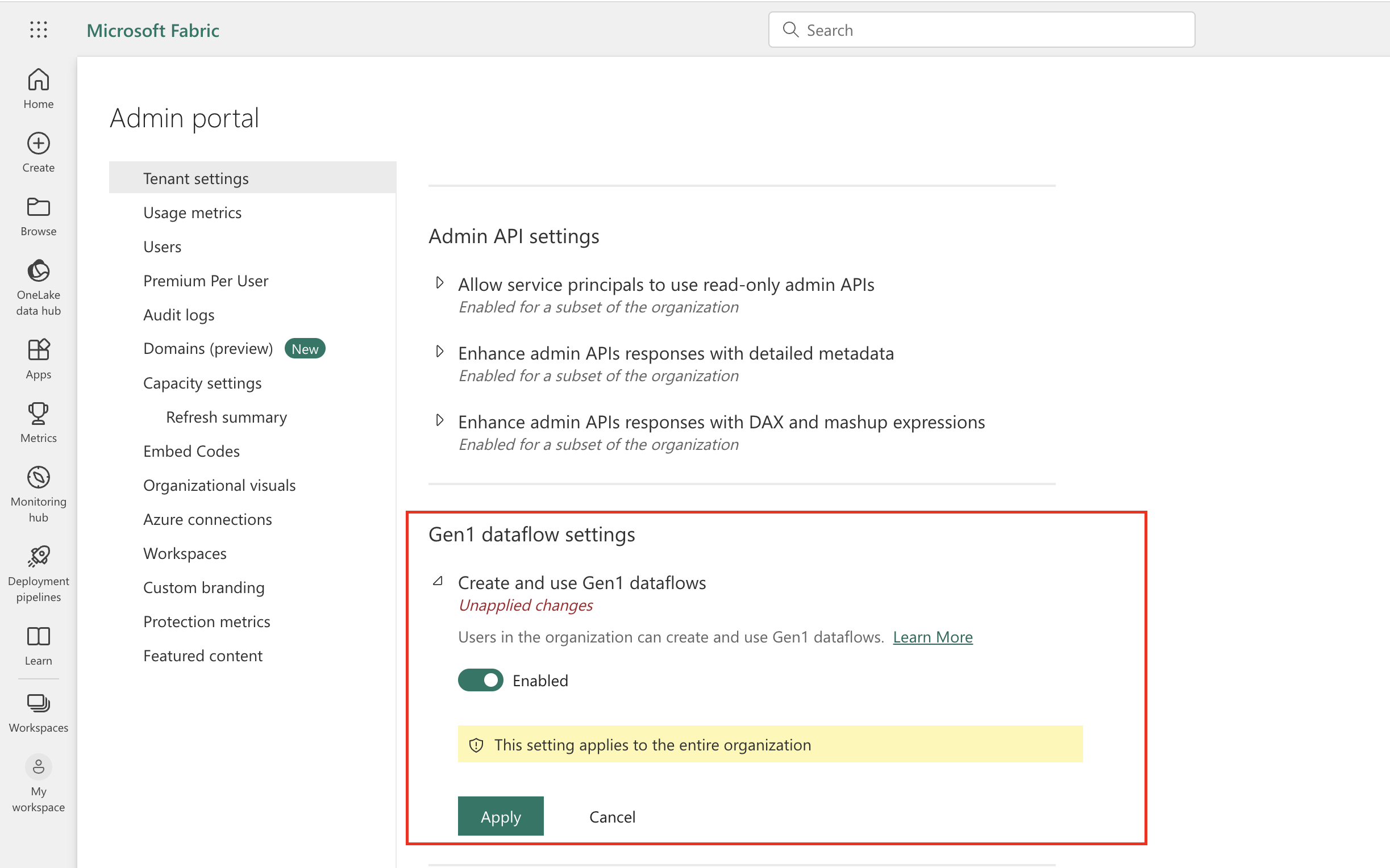Expand Enhance admin APIs with DAX and mashup expressions
This screenshot has width=1390, height=868.
point(440,420)
